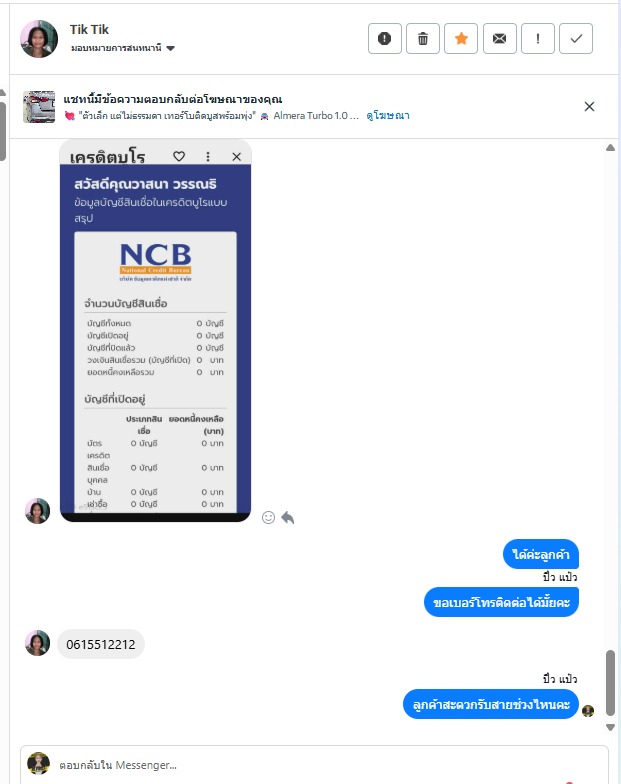The image size is (621, 784).
Task: Select the phone number 0615512212 message
Action: 101,644
